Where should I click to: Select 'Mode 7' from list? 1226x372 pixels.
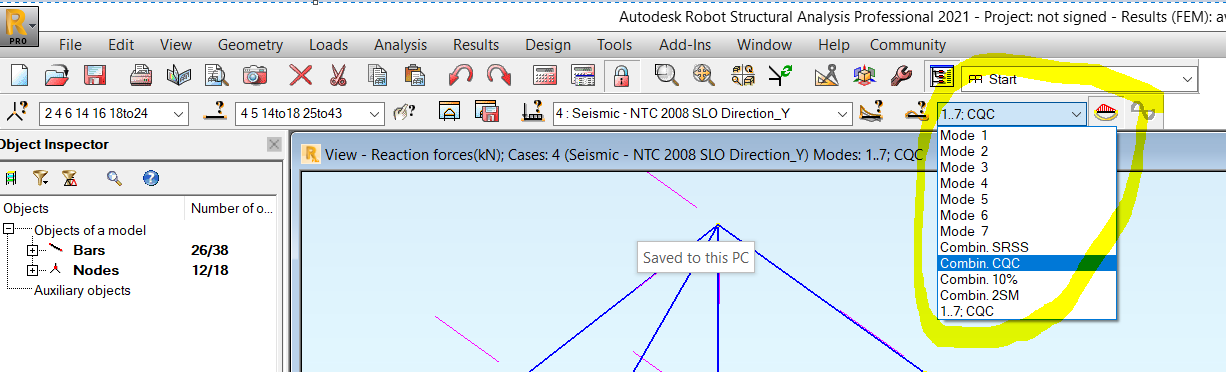(x=1026, y=231)
